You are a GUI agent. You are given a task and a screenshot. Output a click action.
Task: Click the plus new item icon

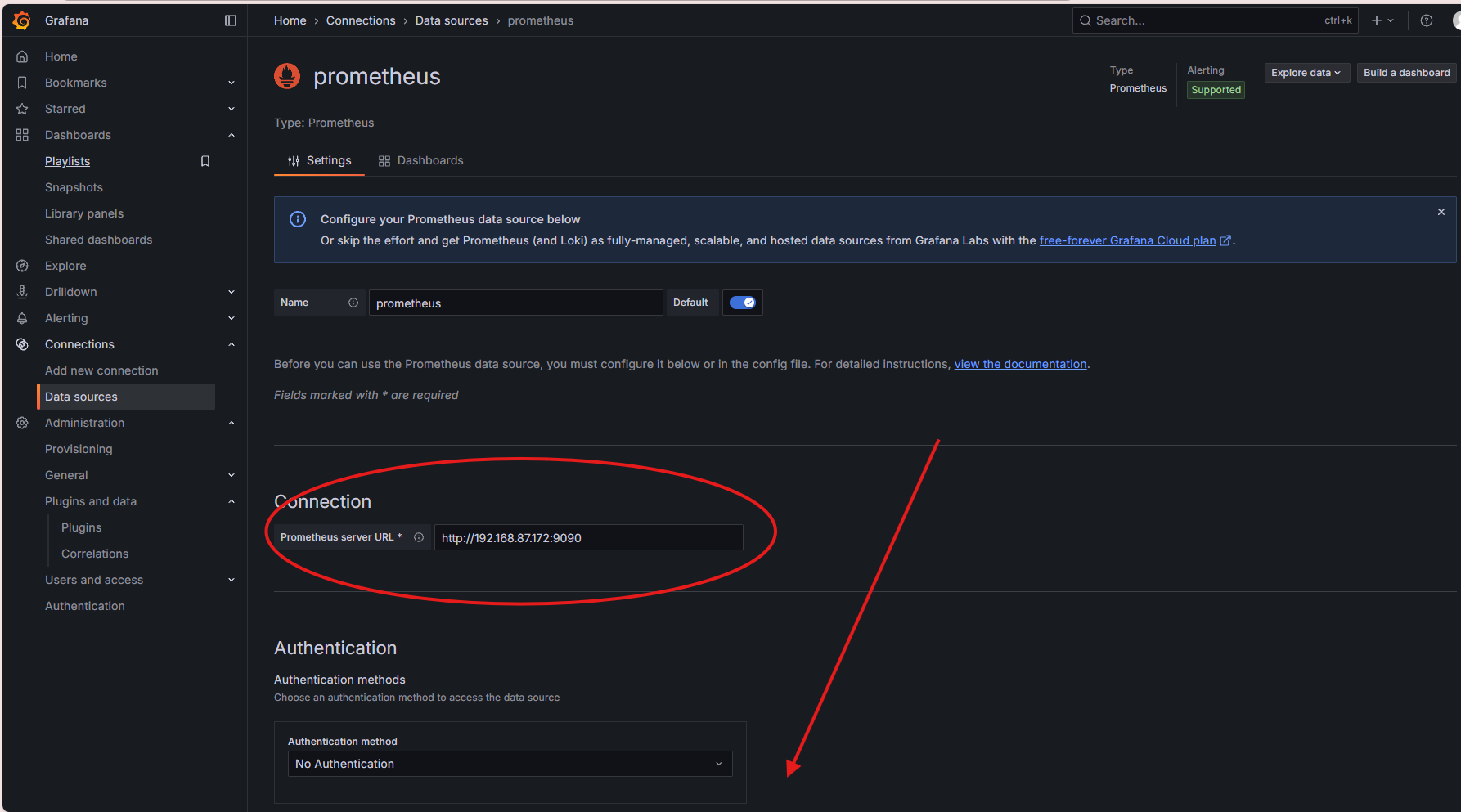pos(1377,20)
